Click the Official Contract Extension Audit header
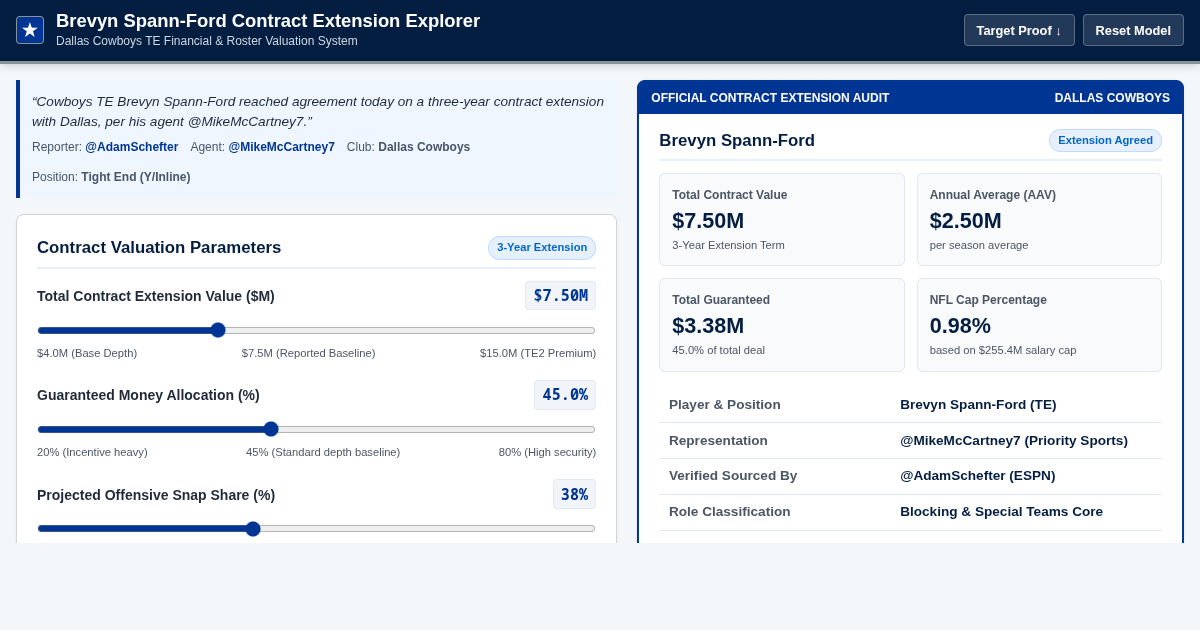1200x630 pixels. click(x=770, y=98)
